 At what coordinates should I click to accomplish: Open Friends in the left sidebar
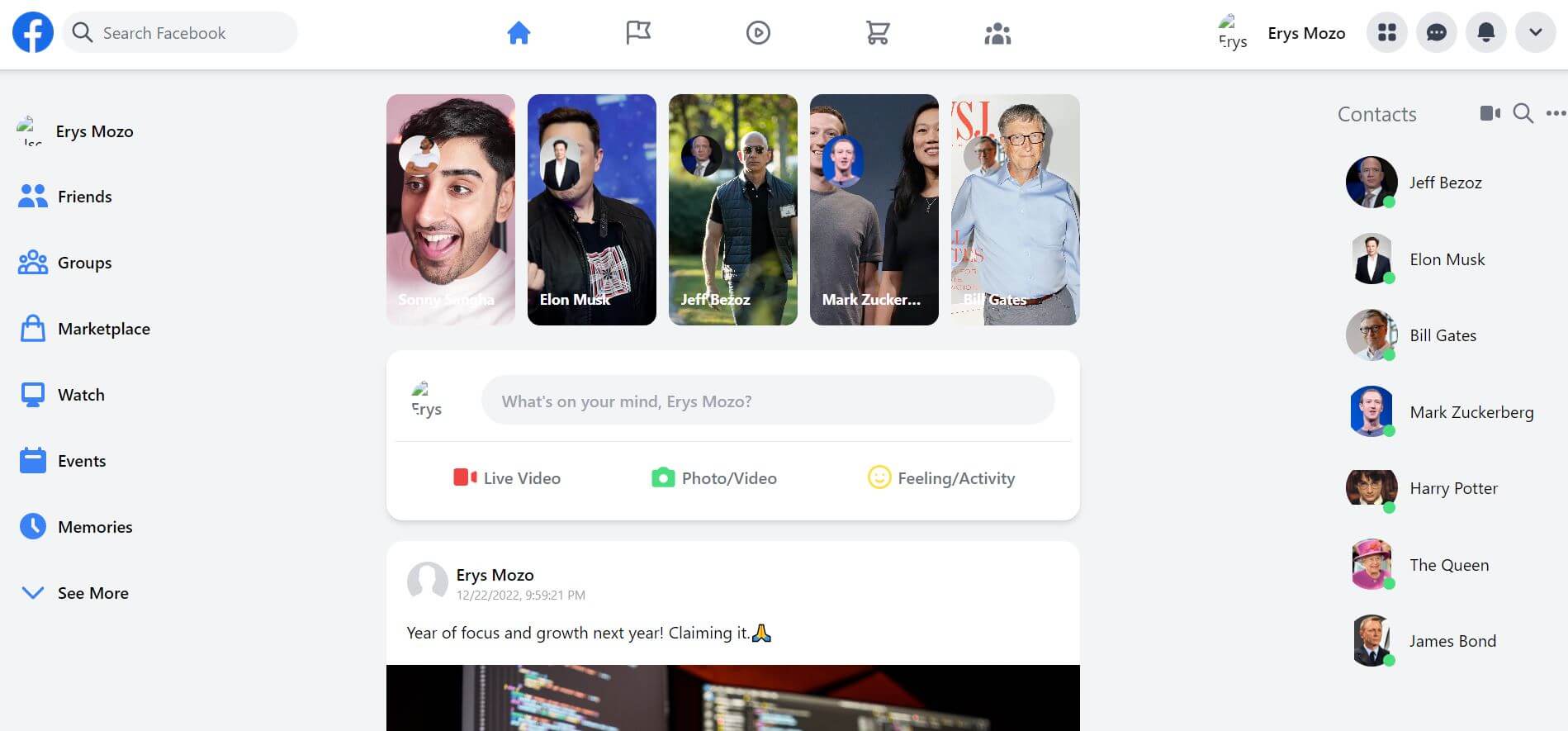tap(65, 197)
